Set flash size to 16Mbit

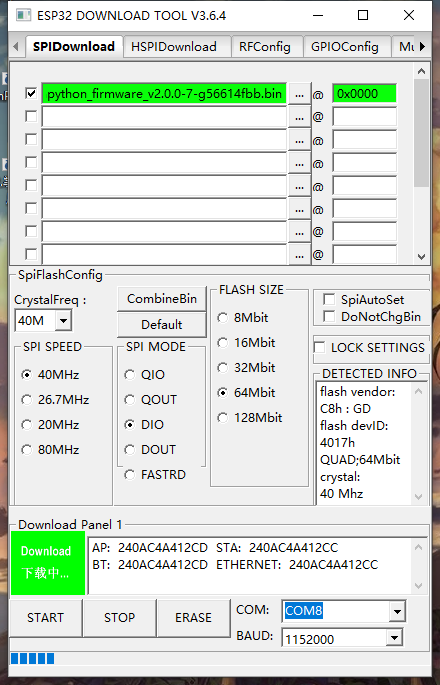coord(246,342)
